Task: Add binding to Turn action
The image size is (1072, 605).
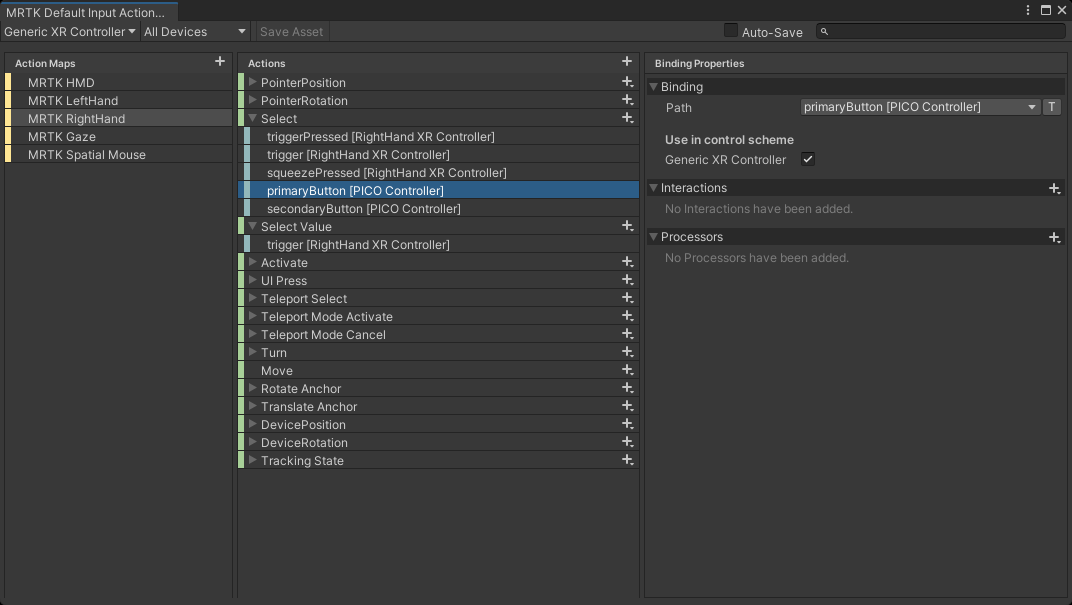Action: [x=627, y=352]
